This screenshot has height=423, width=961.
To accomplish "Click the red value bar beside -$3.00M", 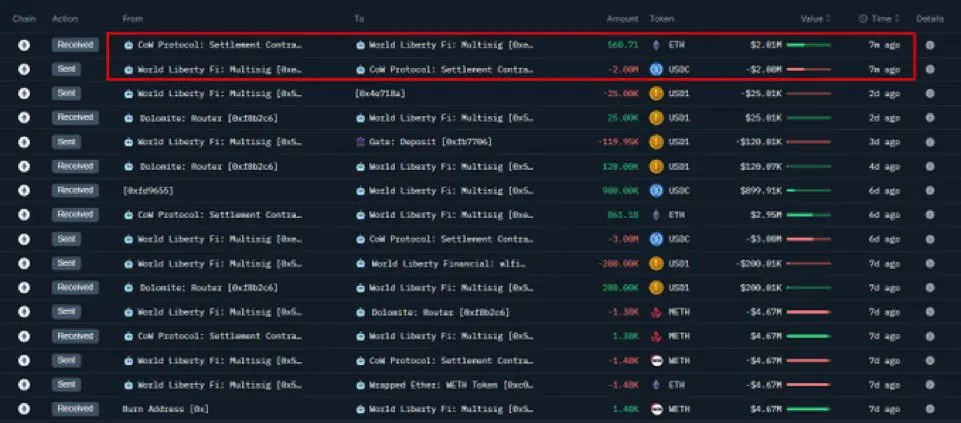I will pos(808,239).
